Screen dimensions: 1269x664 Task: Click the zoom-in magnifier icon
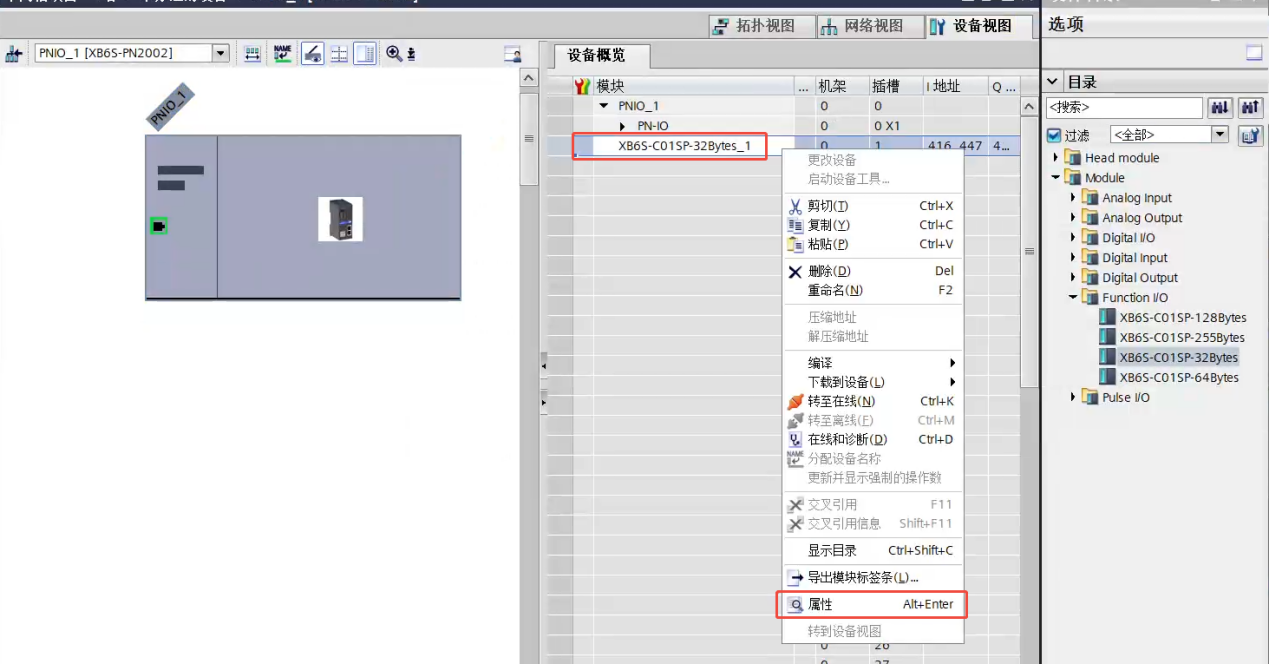pyautogui.click(x=394, y=54)
